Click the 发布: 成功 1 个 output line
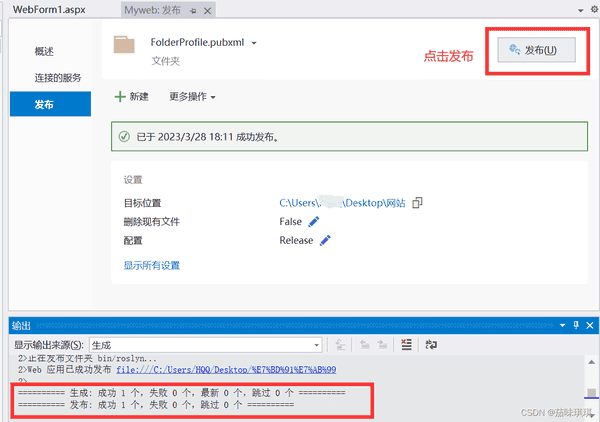600x422 pixels. (x=156, y=404)
